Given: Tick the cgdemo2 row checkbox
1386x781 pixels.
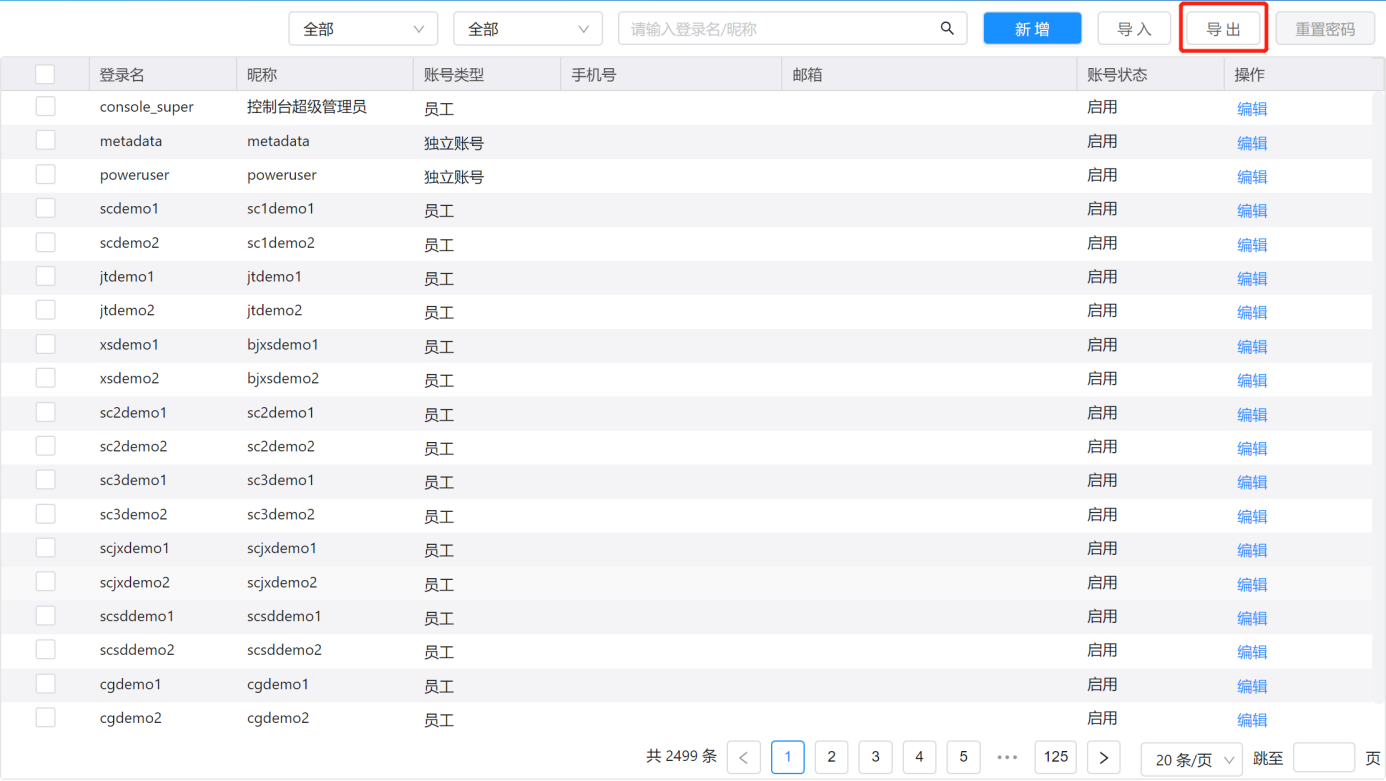Looking at the screenshot, I should pyautogui.click(x=45, y=718).
